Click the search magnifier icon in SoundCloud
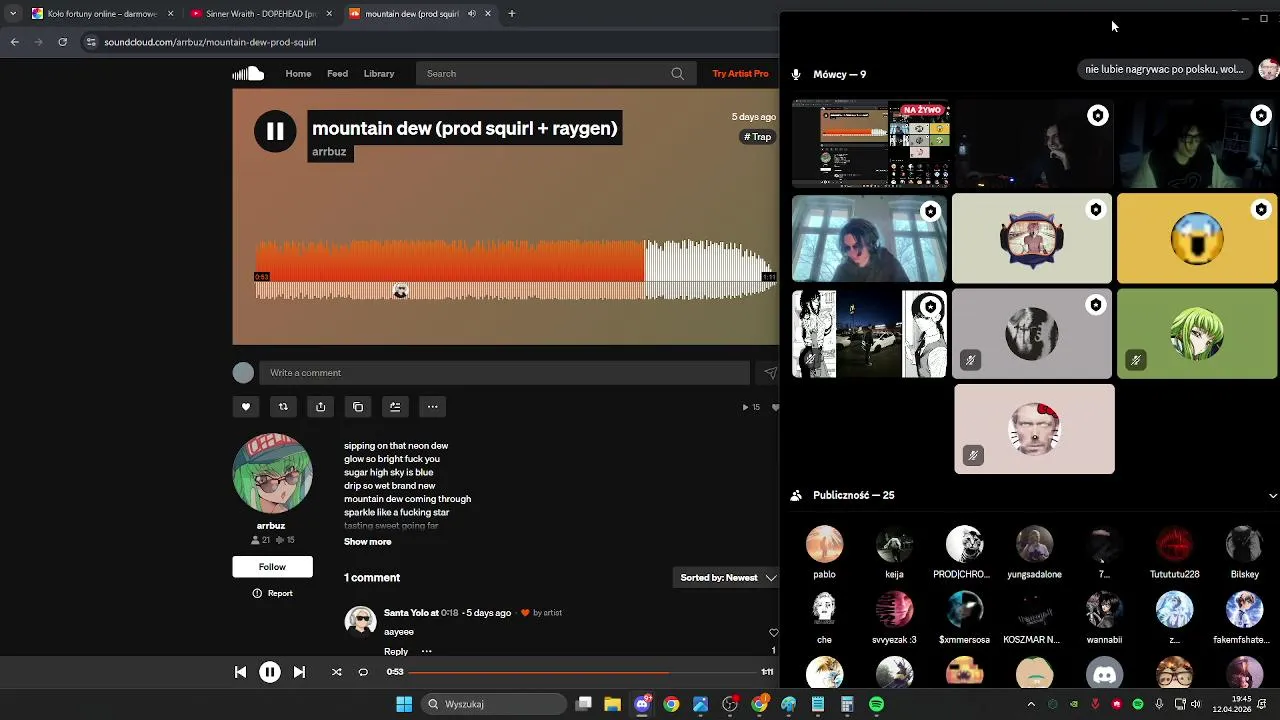The image size is (1280, 720). [x=677, y=73]
